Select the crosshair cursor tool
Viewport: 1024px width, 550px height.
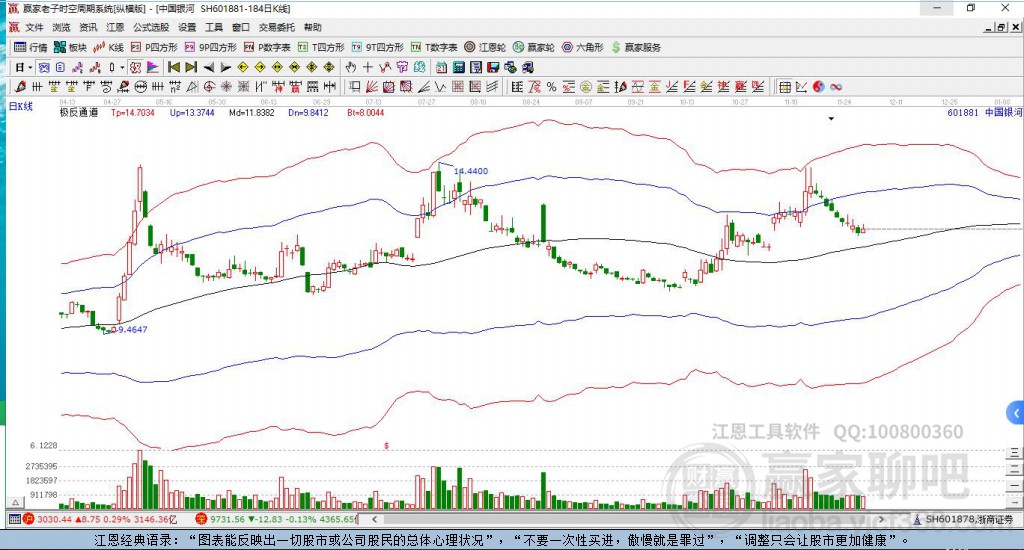368,67
